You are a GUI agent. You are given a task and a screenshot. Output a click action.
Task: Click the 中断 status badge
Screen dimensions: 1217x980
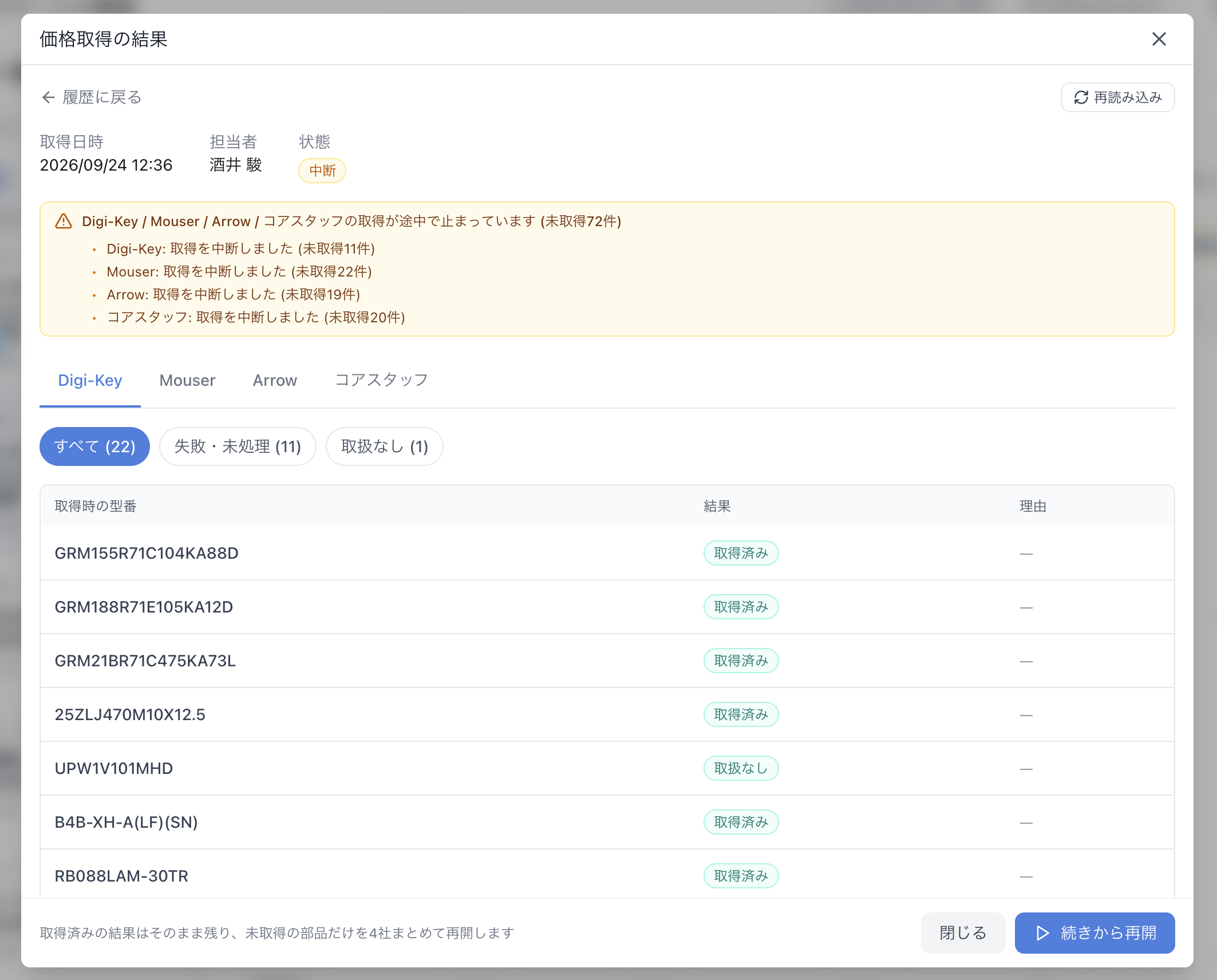tap(322, 171)
